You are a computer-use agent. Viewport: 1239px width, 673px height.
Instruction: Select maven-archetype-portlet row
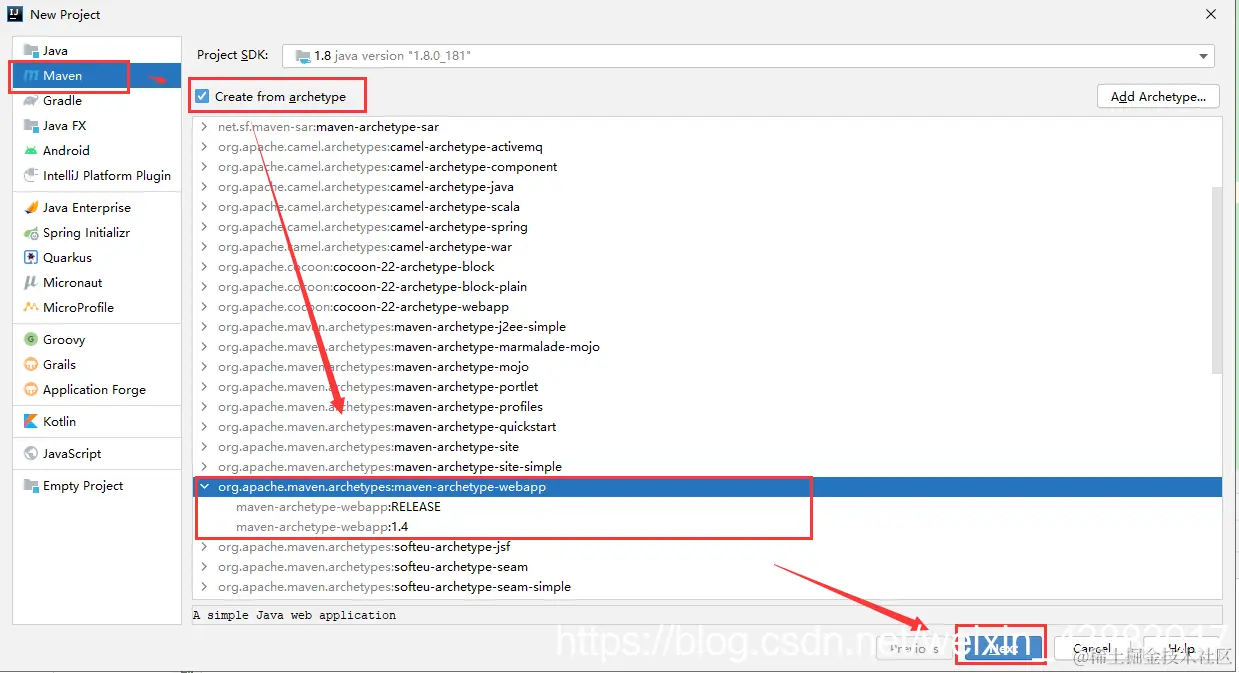pos(708,387)
